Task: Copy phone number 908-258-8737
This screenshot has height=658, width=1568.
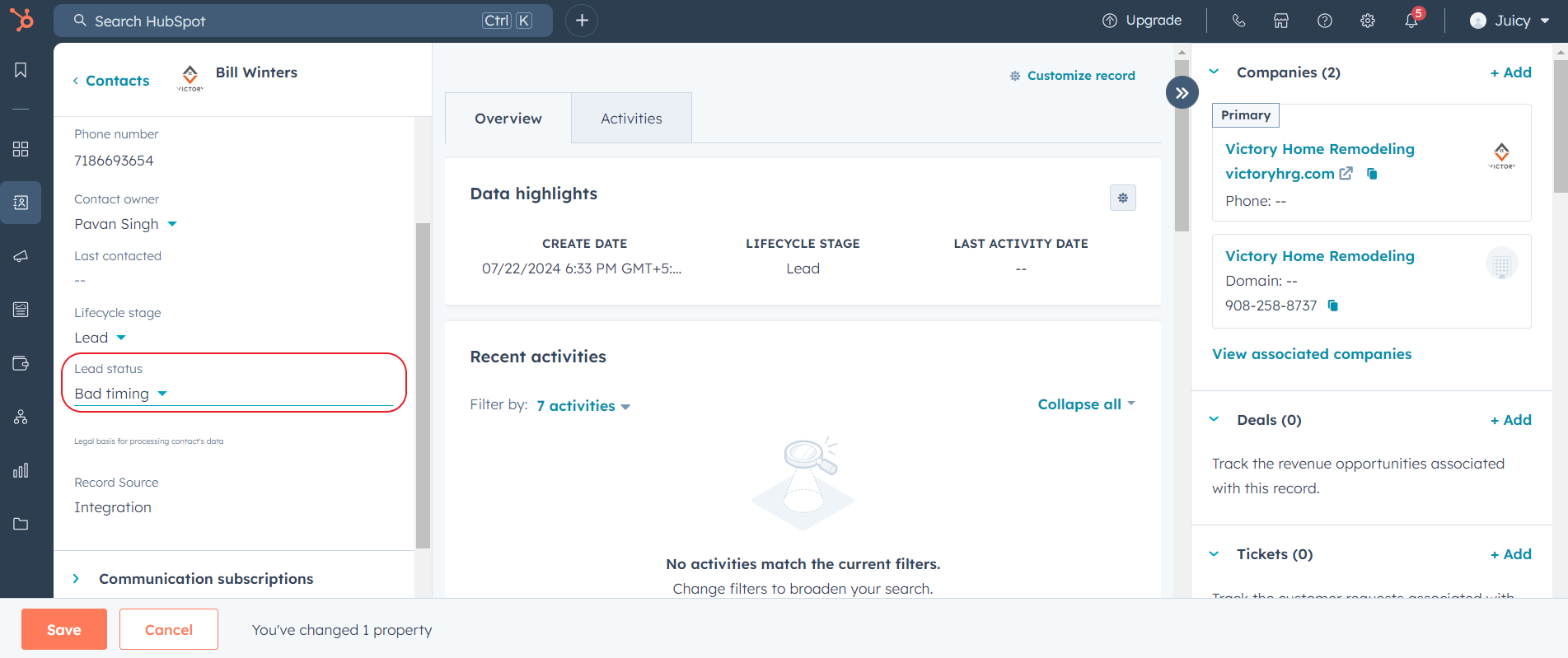Action: pyautogui.click(x=1333, y=306)
